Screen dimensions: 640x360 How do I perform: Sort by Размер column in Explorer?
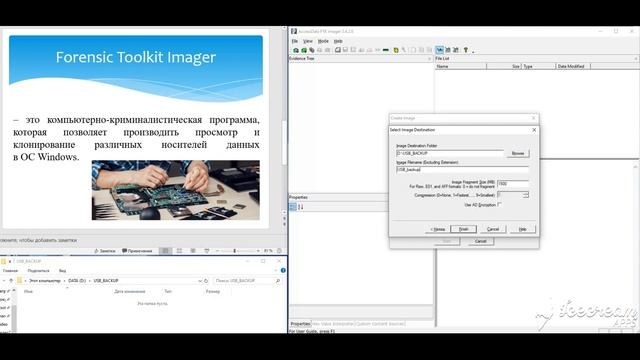coord(213,291)
